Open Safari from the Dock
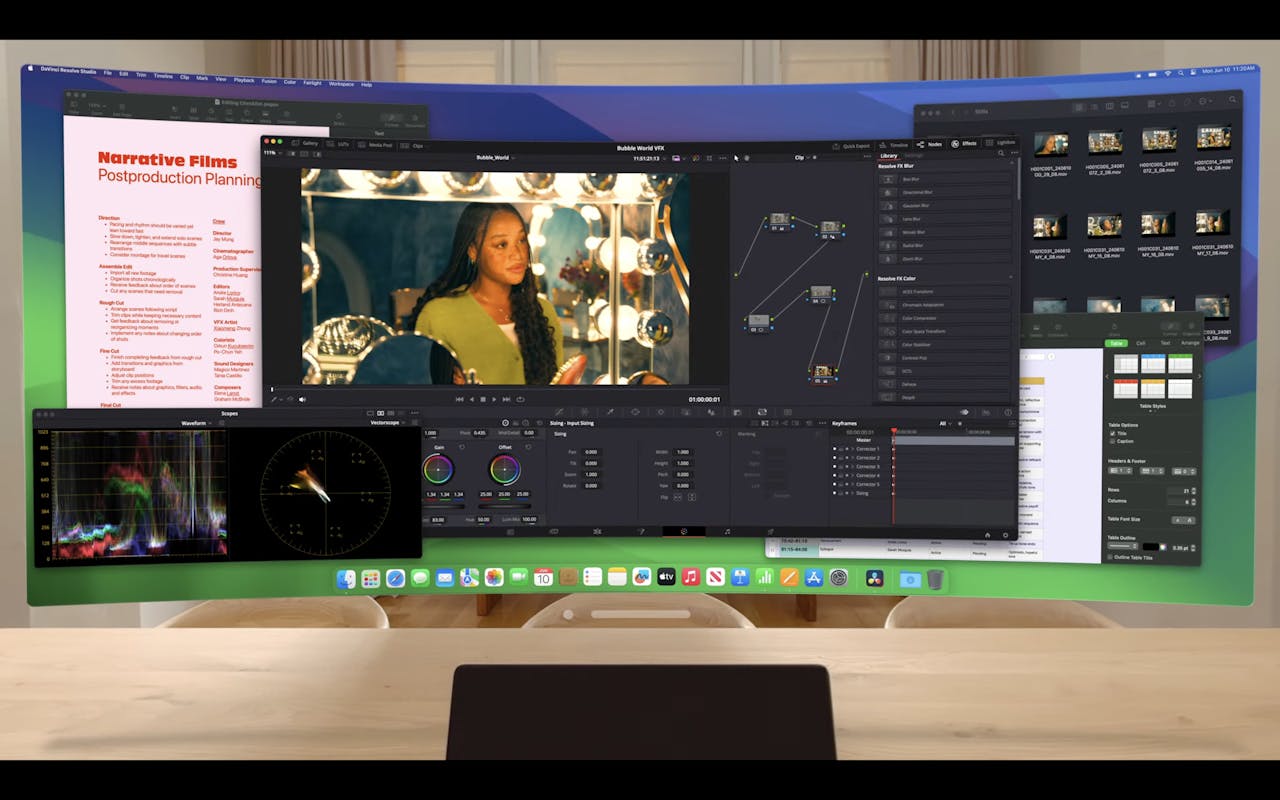Image resolution: width=1280 pixels, height=800 pixels. coord(395,578)
